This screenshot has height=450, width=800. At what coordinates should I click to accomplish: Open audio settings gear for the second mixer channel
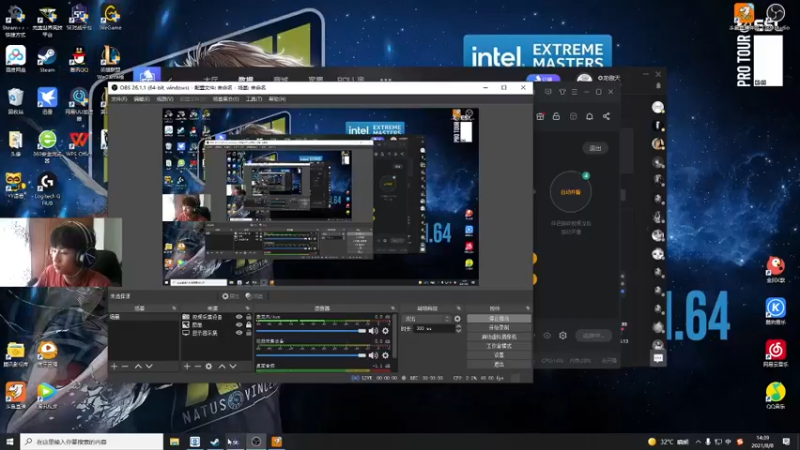pos(385,355)
